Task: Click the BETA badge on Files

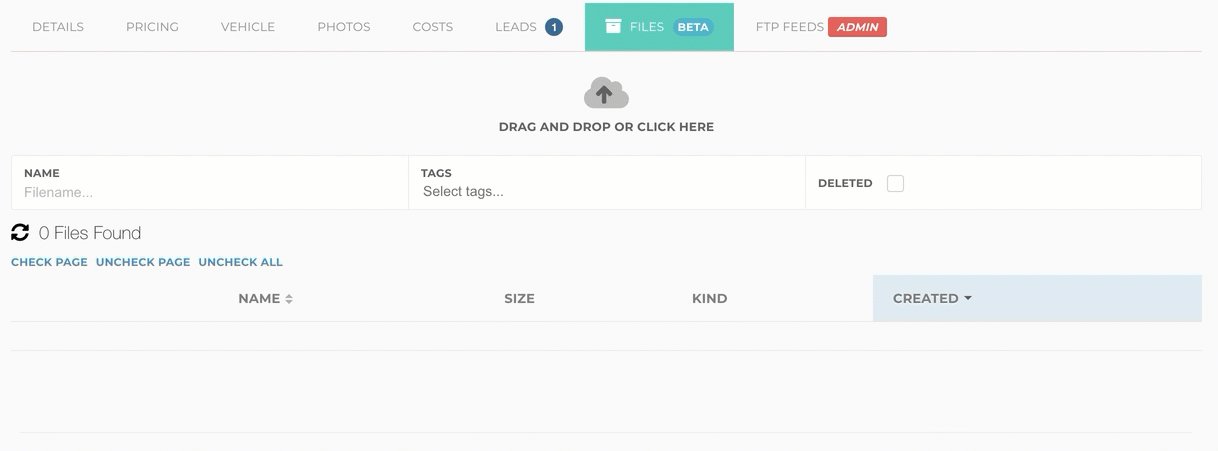Action: 693,27
